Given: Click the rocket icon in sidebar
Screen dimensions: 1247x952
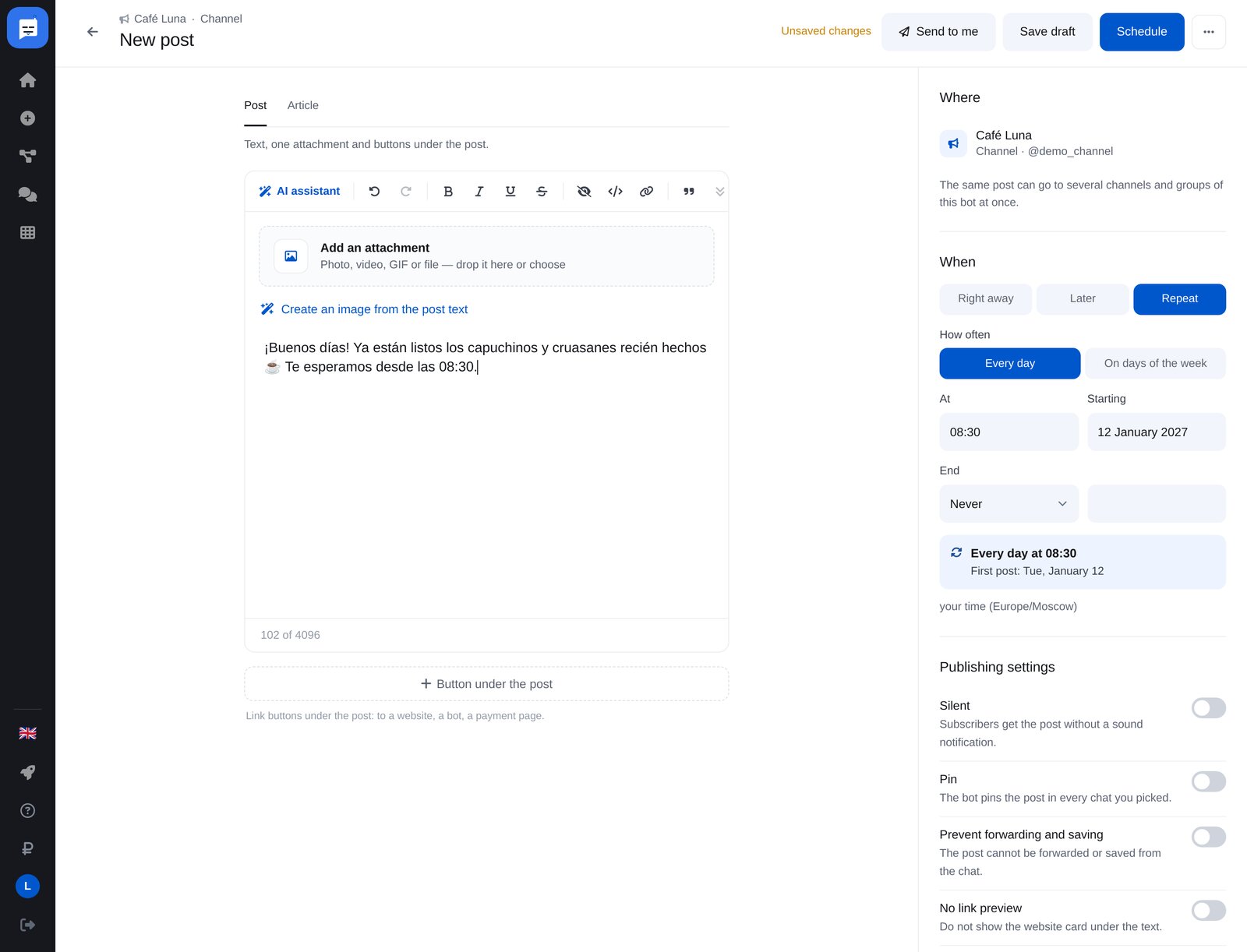Looking at the screenshot, I should click(27, 772).
